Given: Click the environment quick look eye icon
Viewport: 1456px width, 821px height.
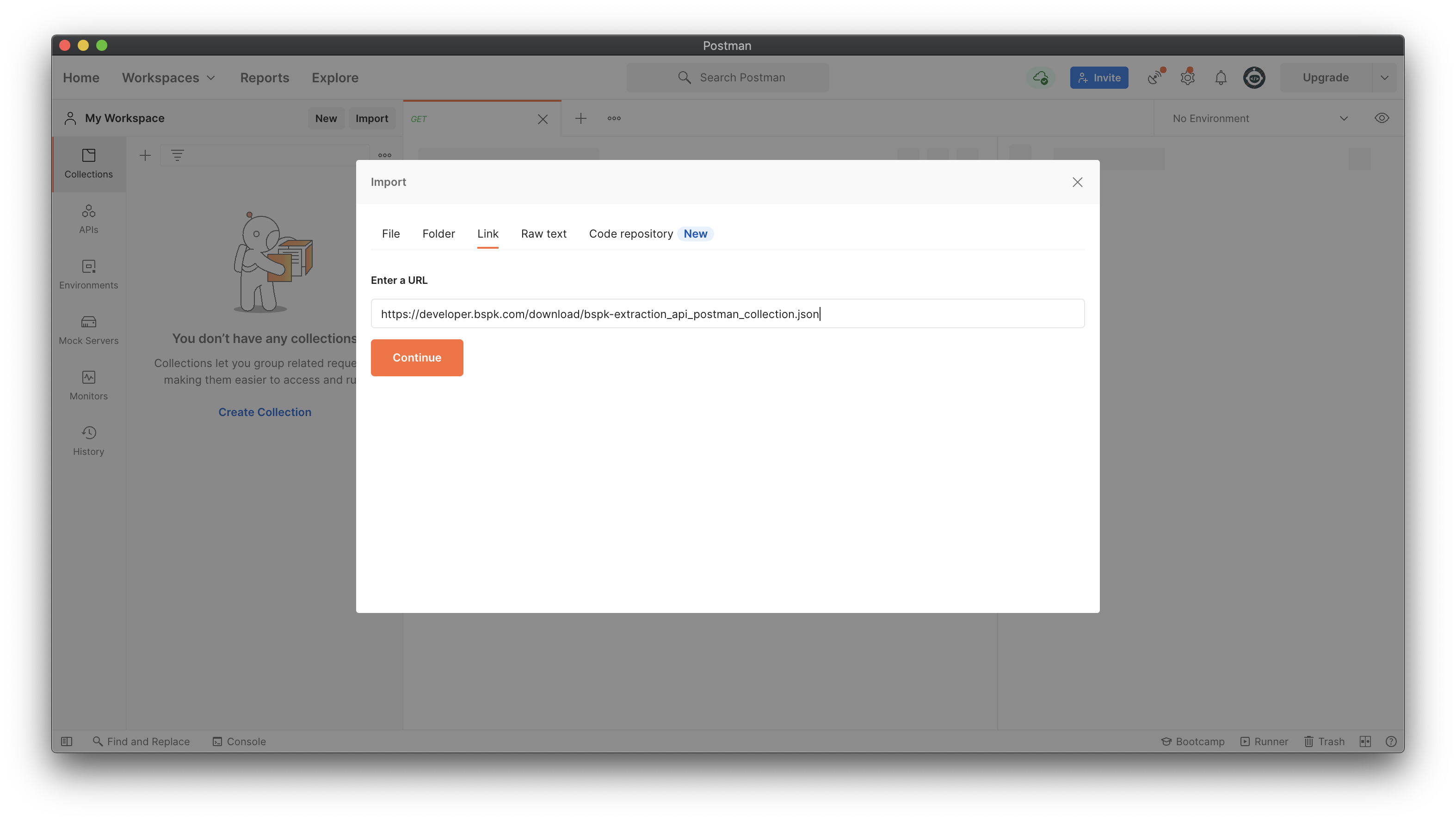Looking at the screenshot, I should click(1382, 118).
